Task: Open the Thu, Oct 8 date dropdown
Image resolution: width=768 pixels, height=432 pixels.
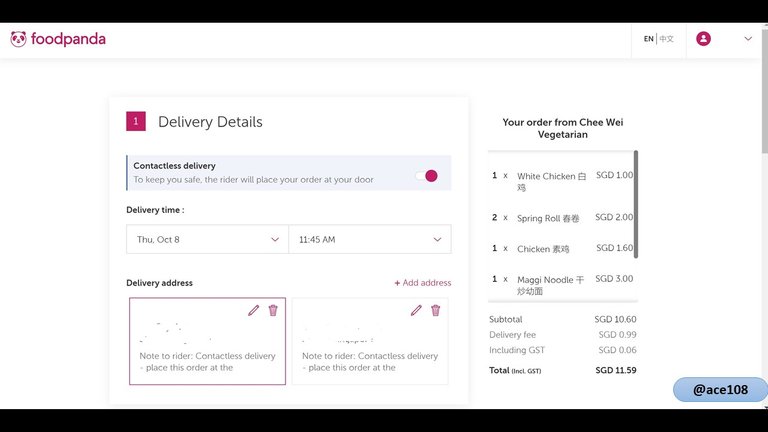Action: pyautogui.click(x=208, y=240)
